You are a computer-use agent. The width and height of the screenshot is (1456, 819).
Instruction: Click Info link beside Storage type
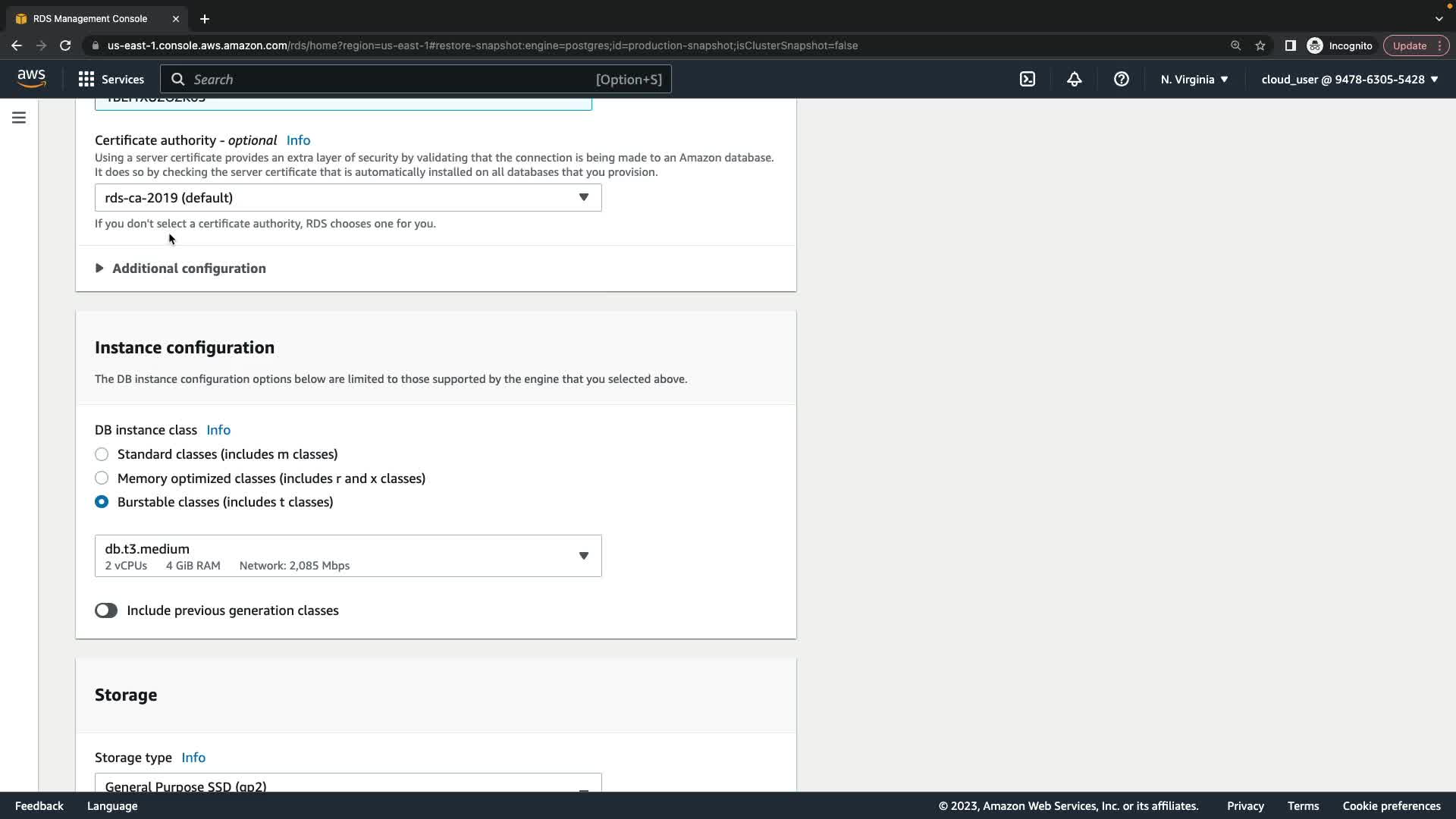pos(193,758)
